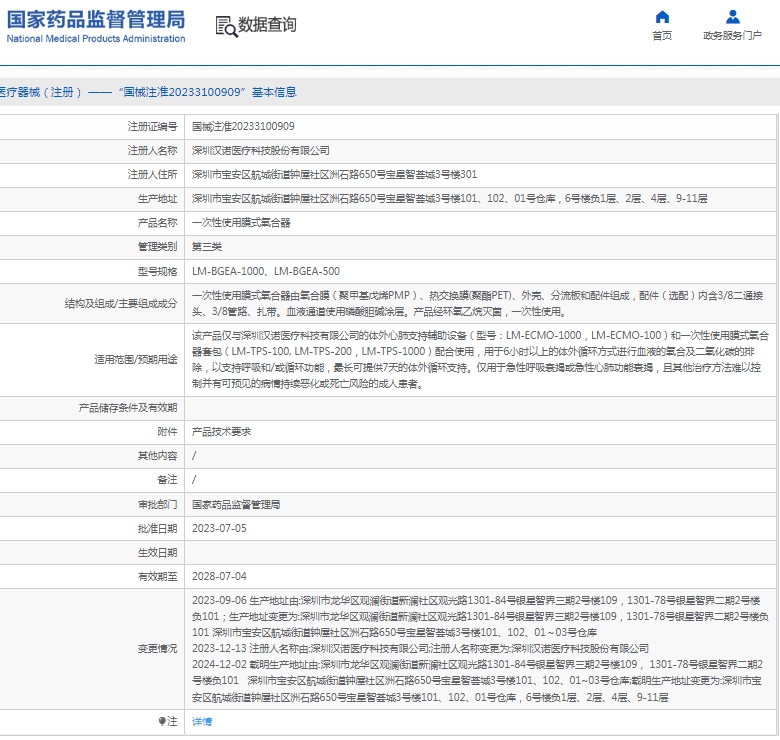780x740 pixels.
Task: Click the 生效日期 label
Action: click(x=157, y=553)
